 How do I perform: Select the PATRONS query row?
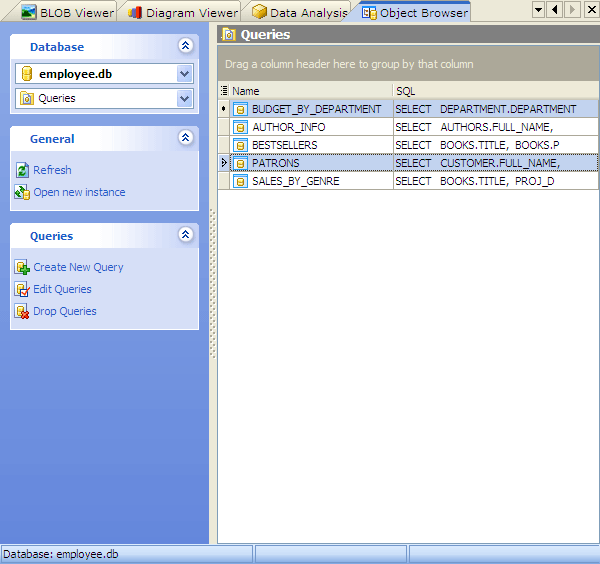[408, 163]
